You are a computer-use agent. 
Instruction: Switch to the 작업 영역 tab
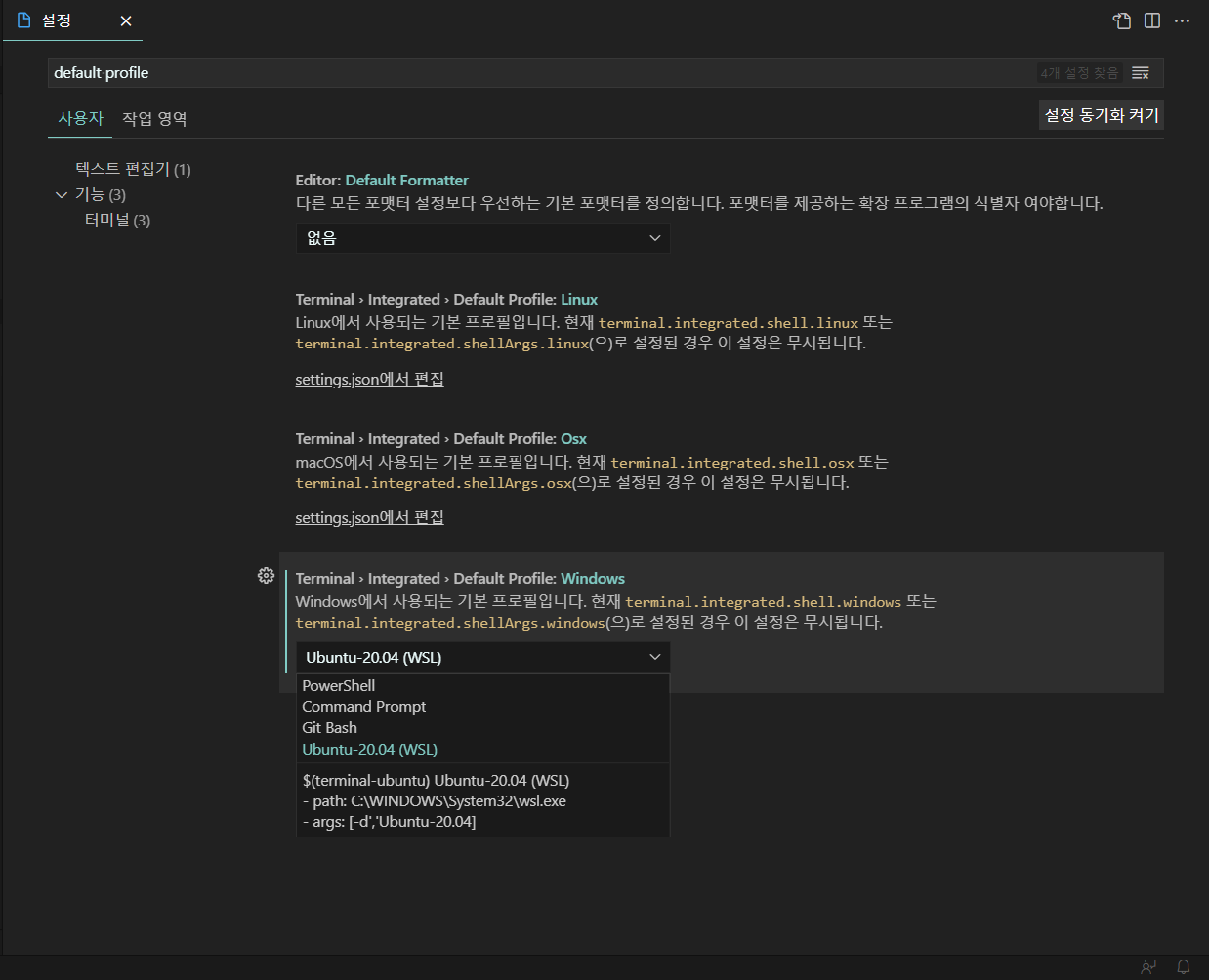click(154, 118)
